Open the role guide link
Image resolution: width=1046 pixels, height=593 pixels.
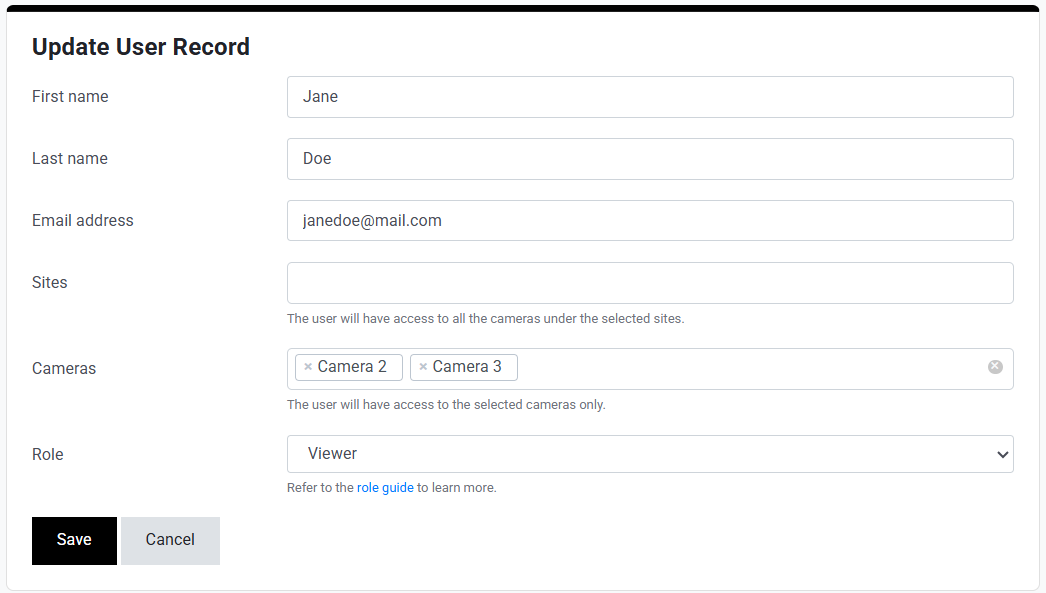tap(385, 488)
